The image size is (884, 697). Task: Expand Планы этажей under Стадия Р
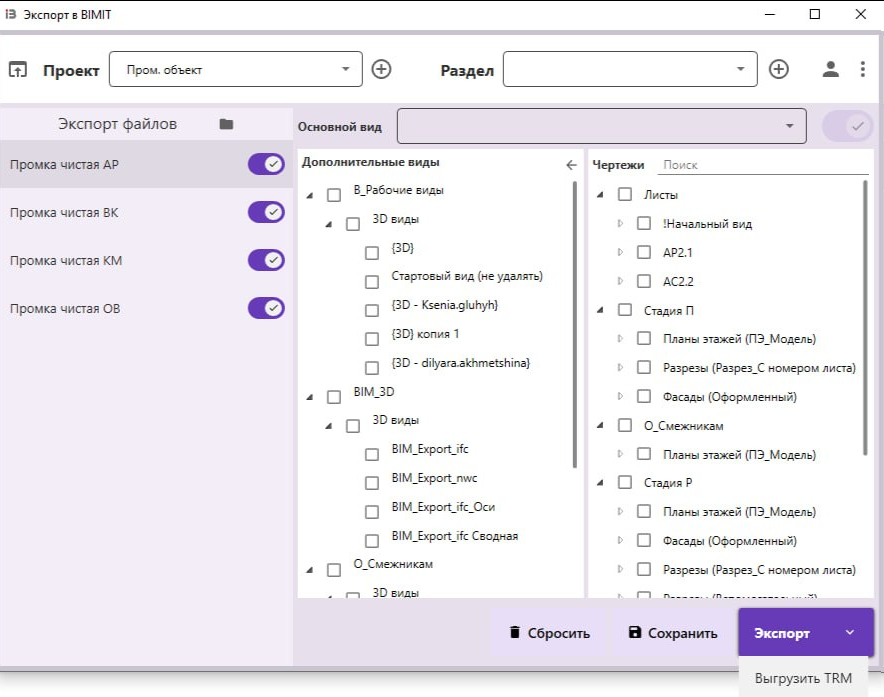[620, 511]
